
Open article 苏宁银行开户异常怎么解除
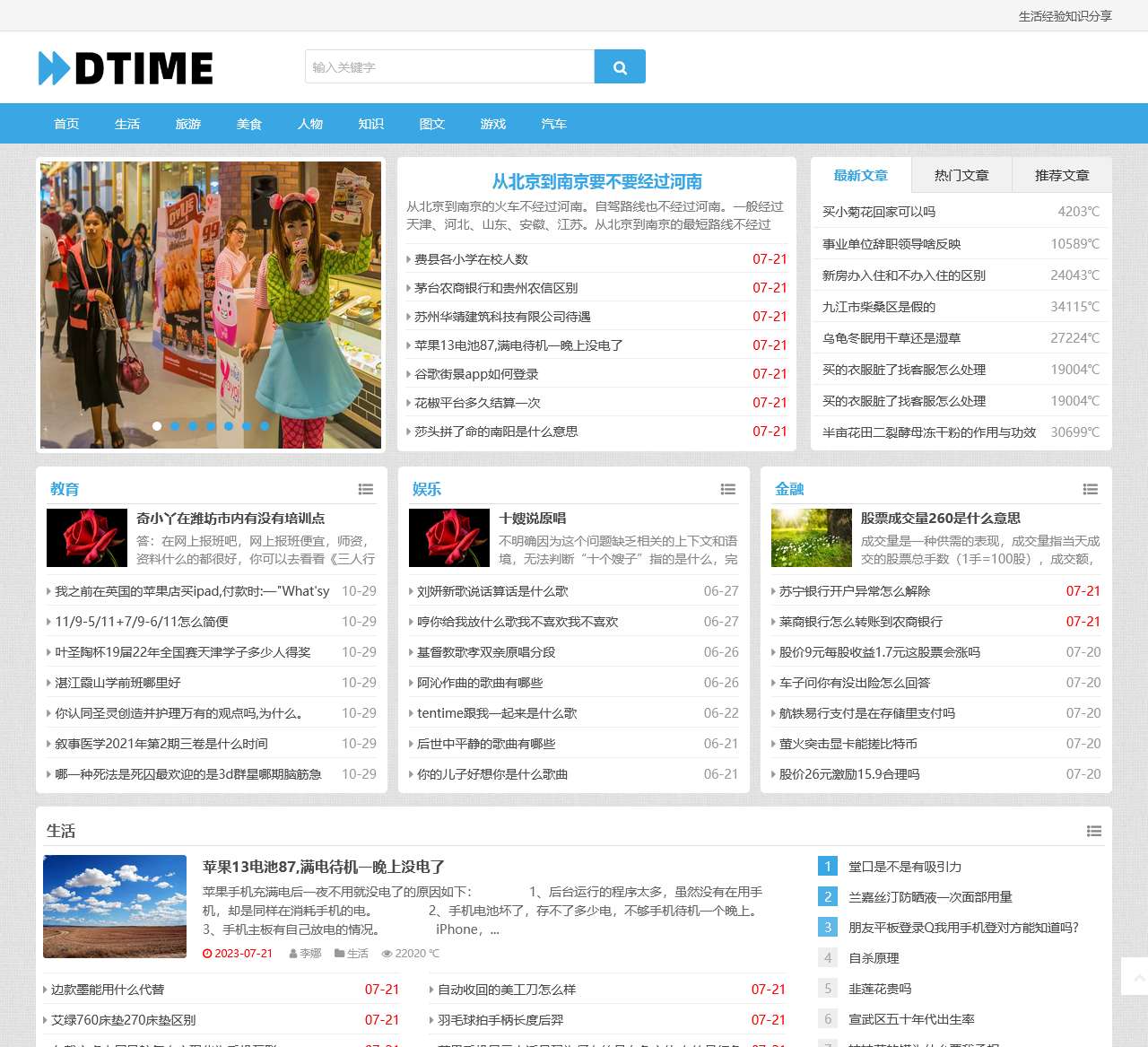tap(855, 591)
